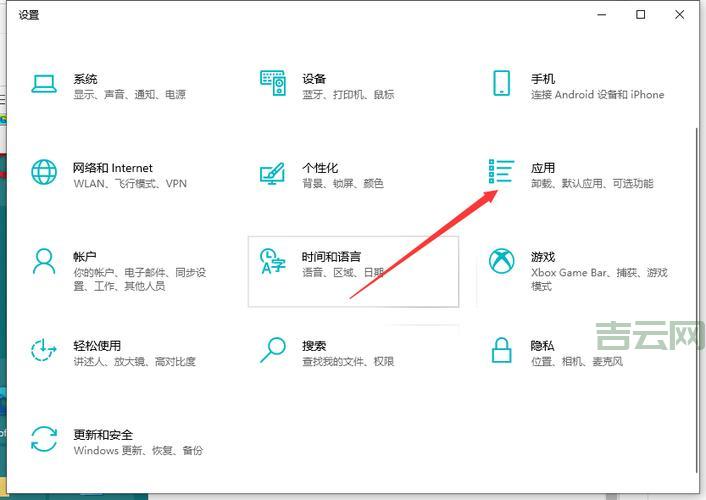This screenshot has width=706, height=500.
Task: Click 连接 Android 设备和 iPhone description
Action: click(x=597, y=95)
